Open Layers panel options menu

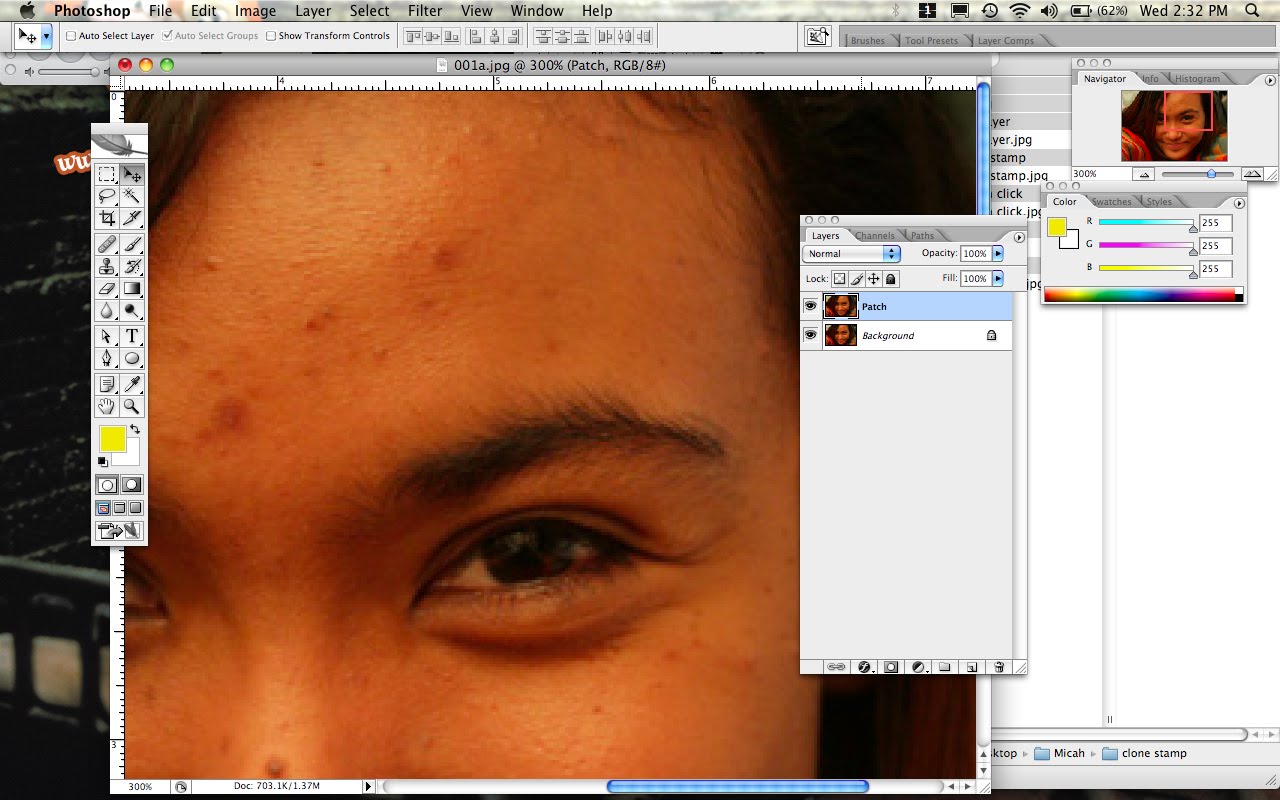pyautogui.click(x=1019, y=237)
